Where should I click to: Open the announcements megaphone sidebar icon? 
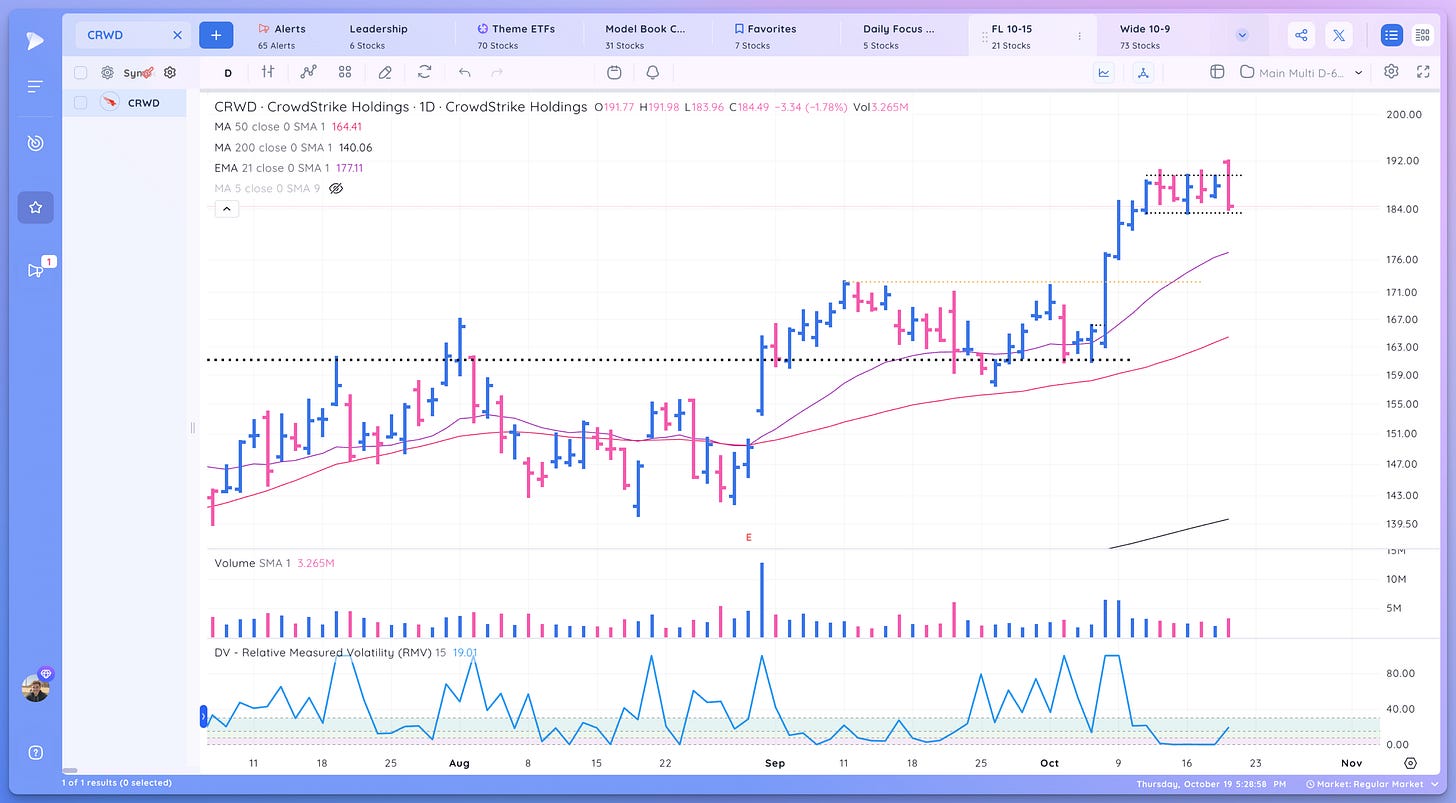click(x=35, y=270)
